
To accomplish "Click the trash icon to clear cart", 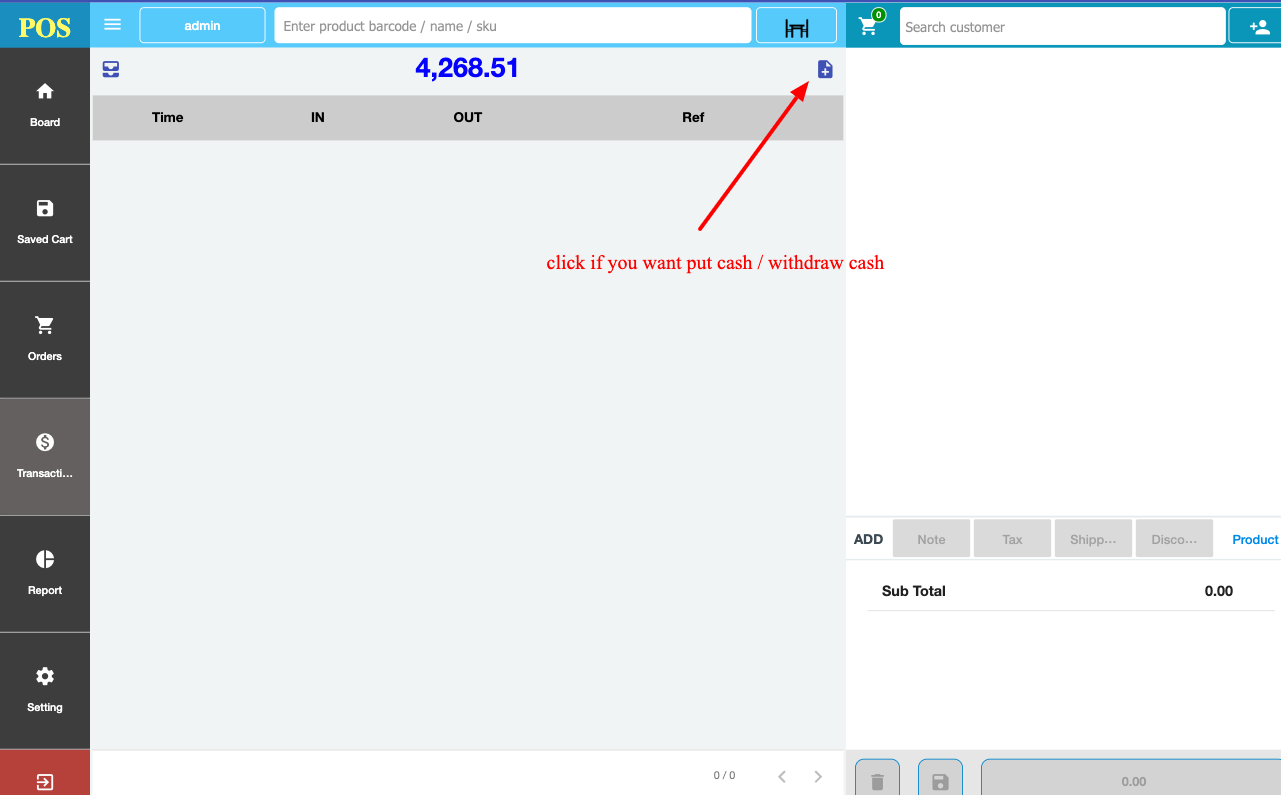I will [x=877, y=780].
